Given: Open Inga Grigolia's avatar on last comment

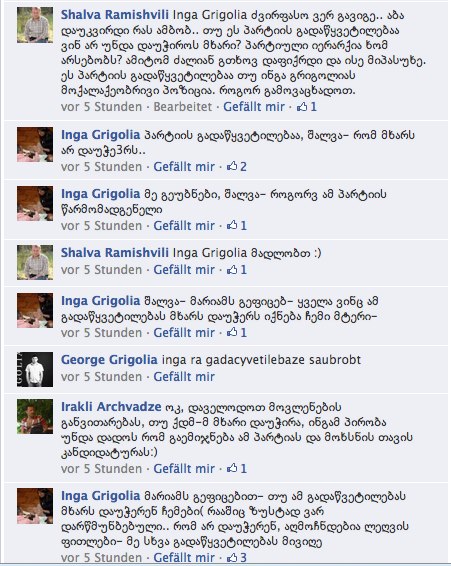Looking at the screenshot, I should click(35, 506).
